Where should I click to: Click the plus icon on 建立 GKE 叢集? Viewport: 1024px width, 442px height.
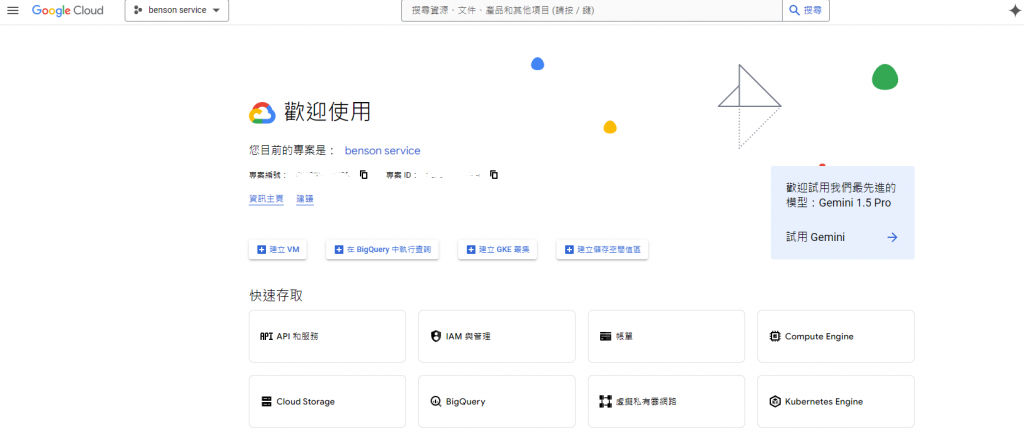471,249
